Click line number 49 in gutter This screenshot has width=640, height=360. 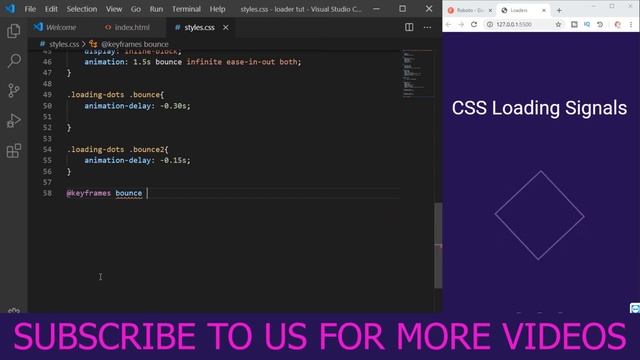(x=47, y=95)
